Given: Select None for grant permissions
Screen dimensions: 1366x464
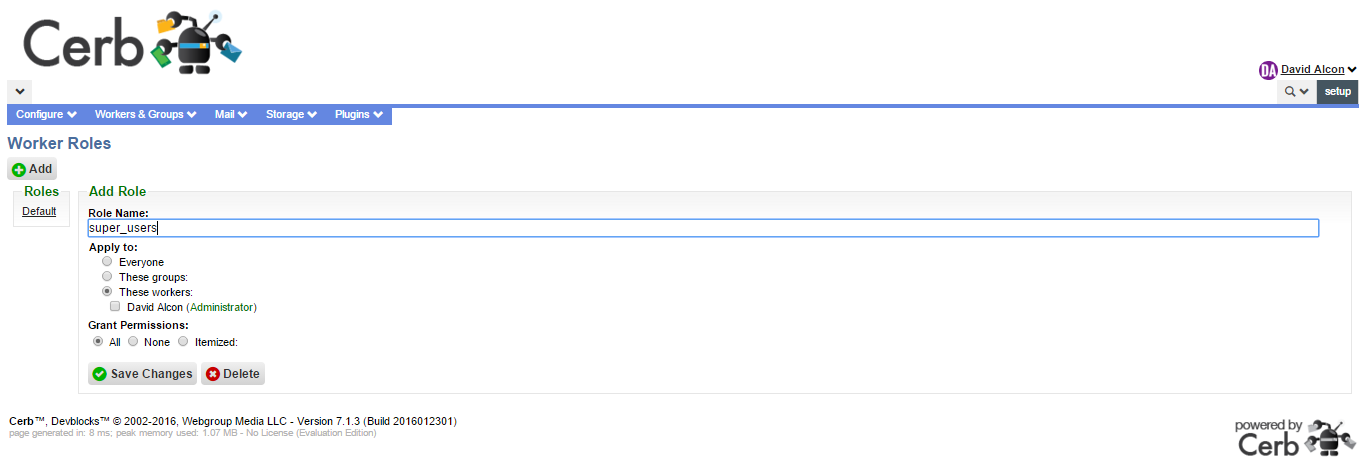Looking at the screenshot, I should click(x=133, y=342).
